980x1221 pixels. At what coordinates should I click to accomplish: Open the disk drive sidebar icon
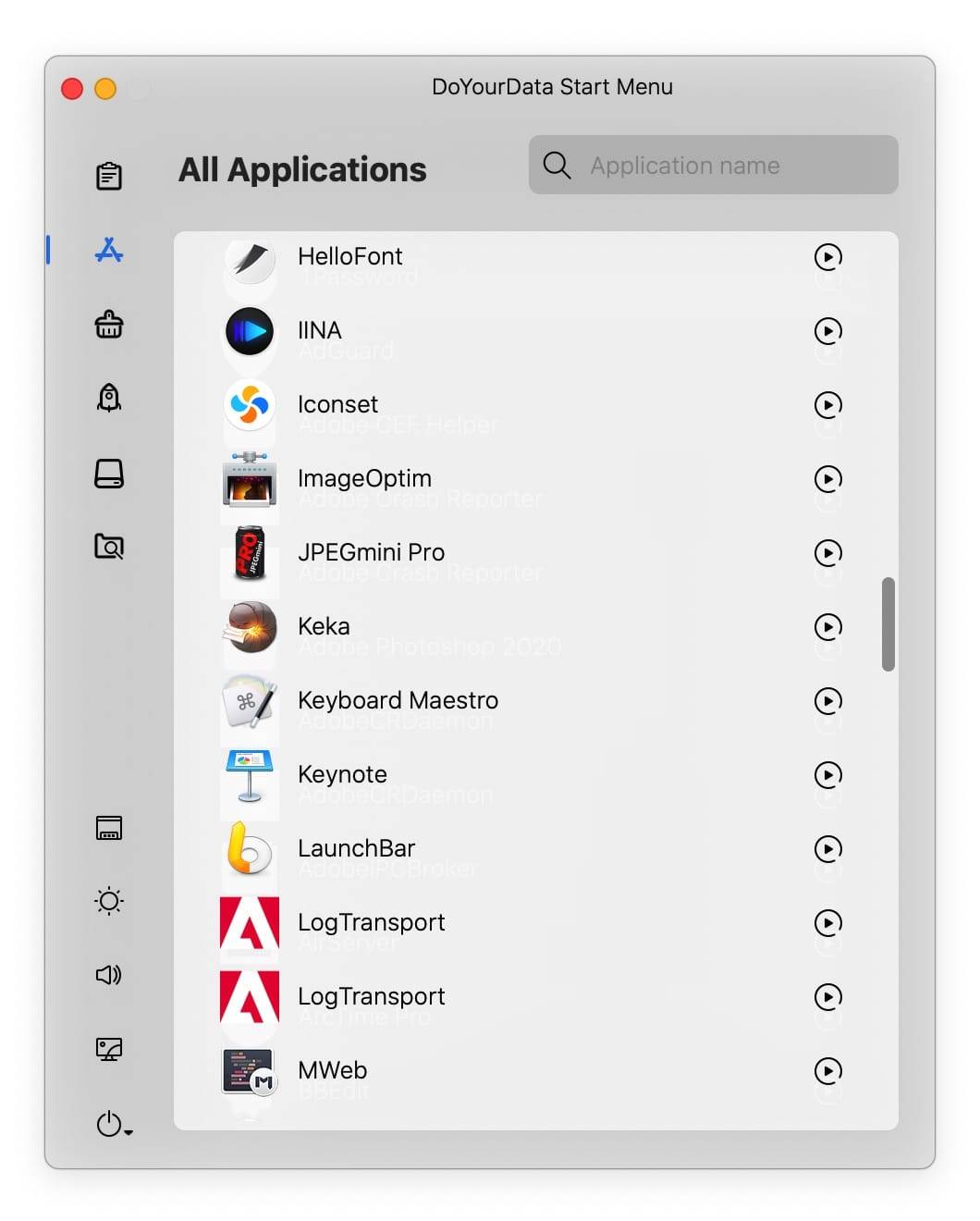pos(109,474)
